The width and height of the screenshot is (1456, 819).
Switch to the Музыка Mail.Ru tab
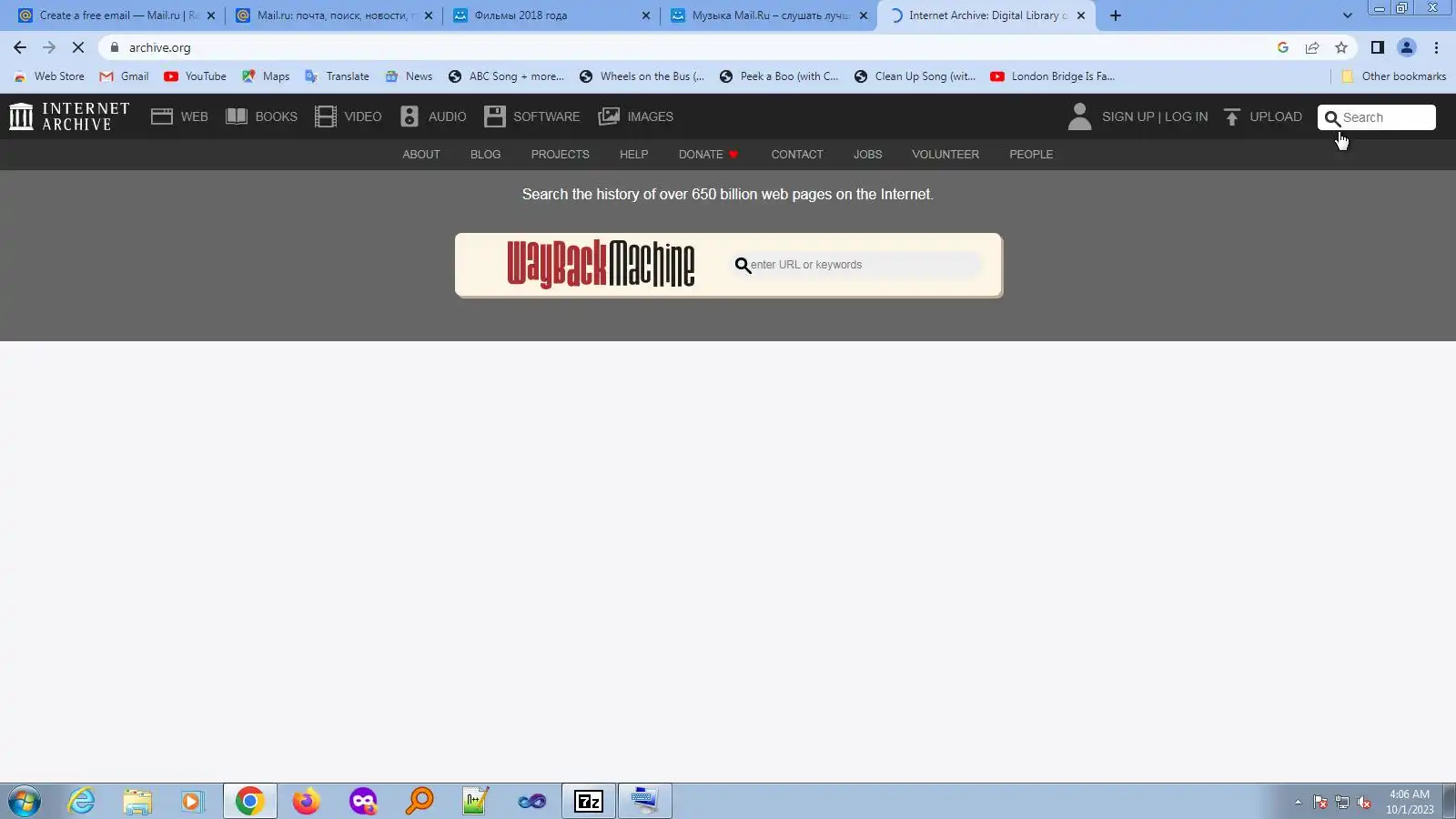point(769,15)
